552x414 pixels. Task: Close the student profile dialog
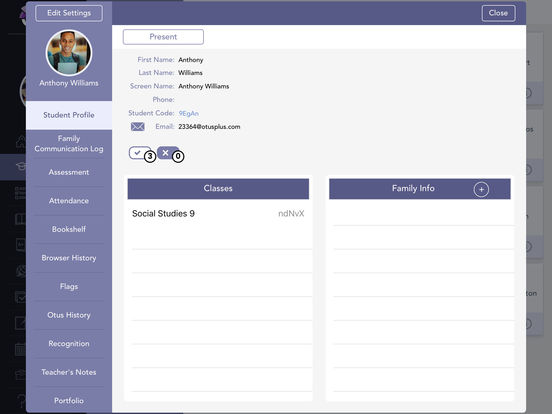pos(498,13)
